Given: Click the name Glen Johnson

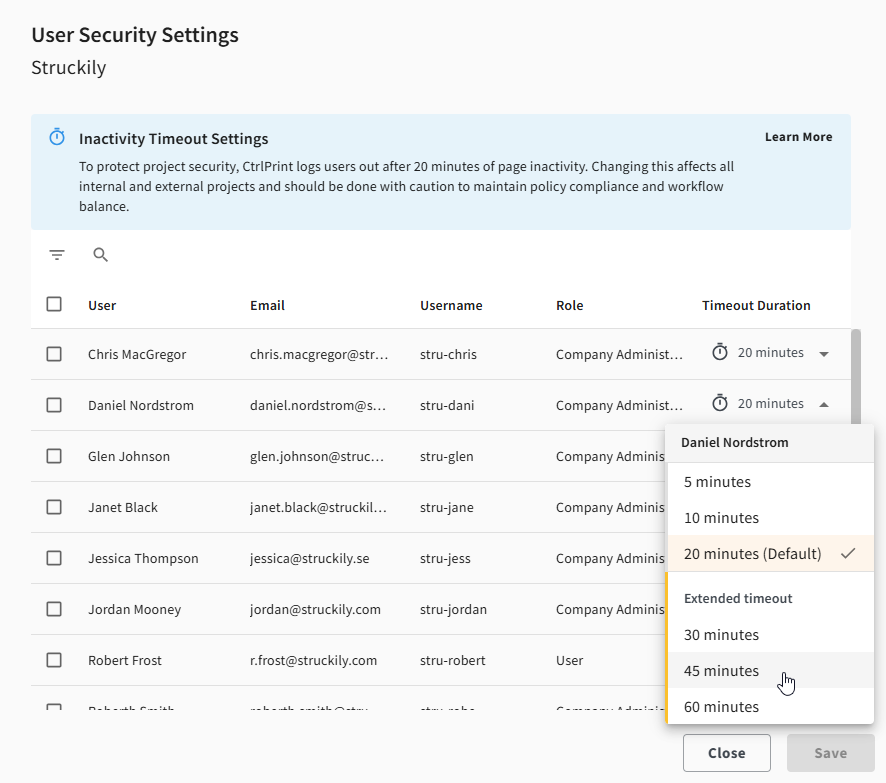Looking at the screenshot, I should click(x=129, y=456).
